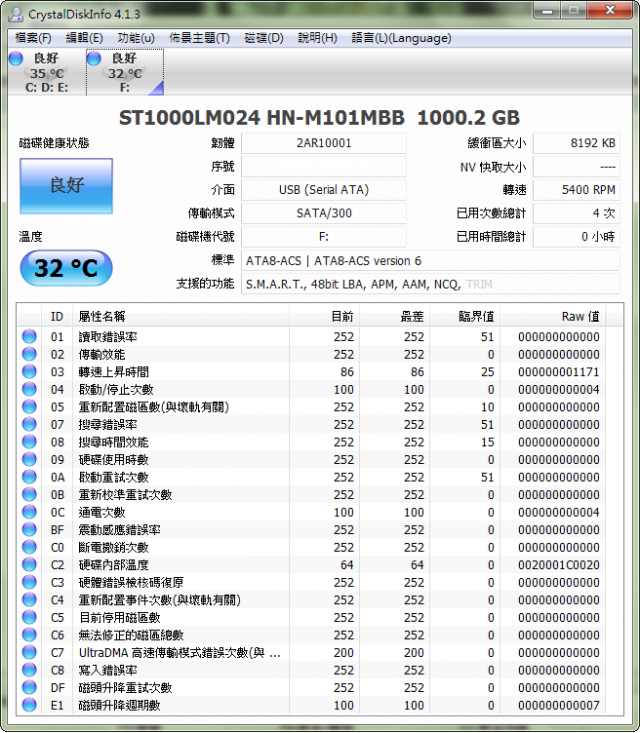The width and height of the screenshot is (640, 733).
Task: Click drive title ST1000LM024 HN-M101MBB 1000.2 GB
Action: 319,118
